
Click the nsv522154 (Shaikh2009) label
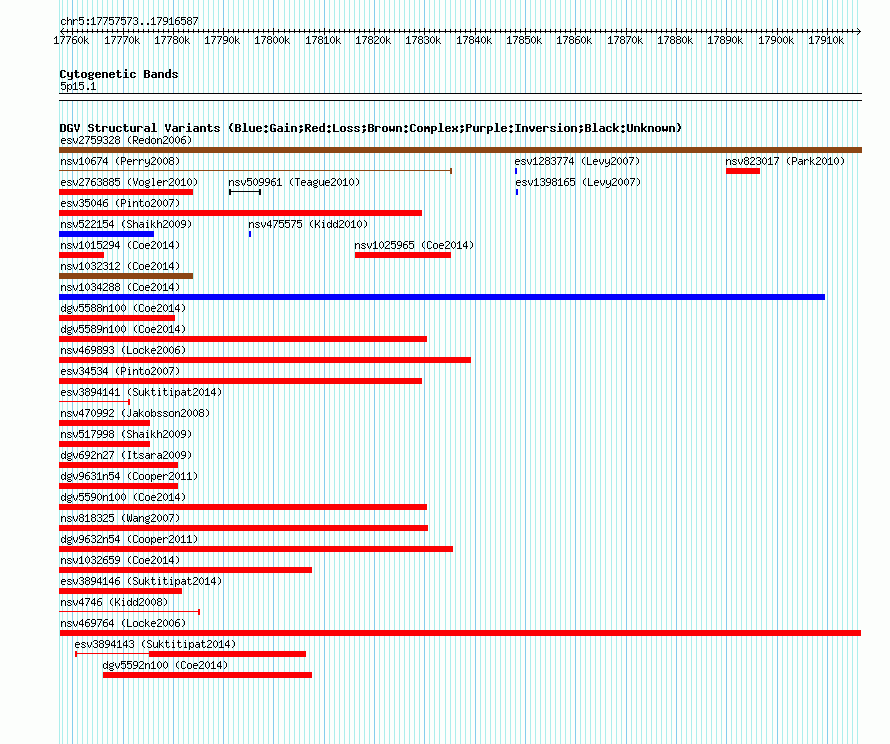click(126, 224)
